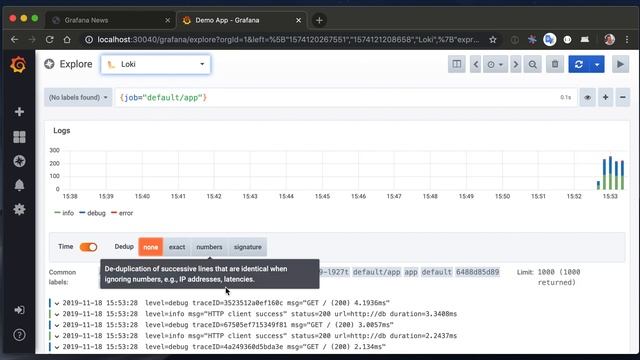Start live tailing with the play button
The width and height of the screenshot is (640, 360).
tap(620, 64)
